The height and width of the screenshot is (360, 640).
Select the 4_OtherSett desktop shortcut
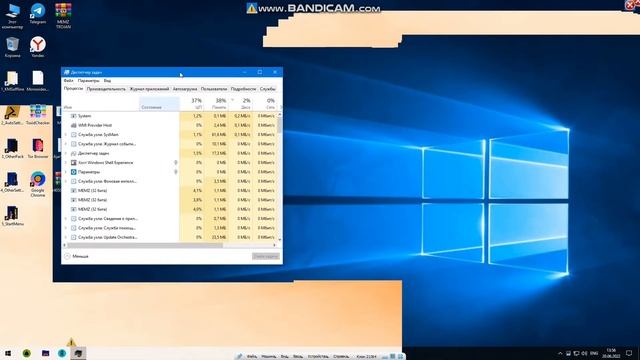point(12,182)
